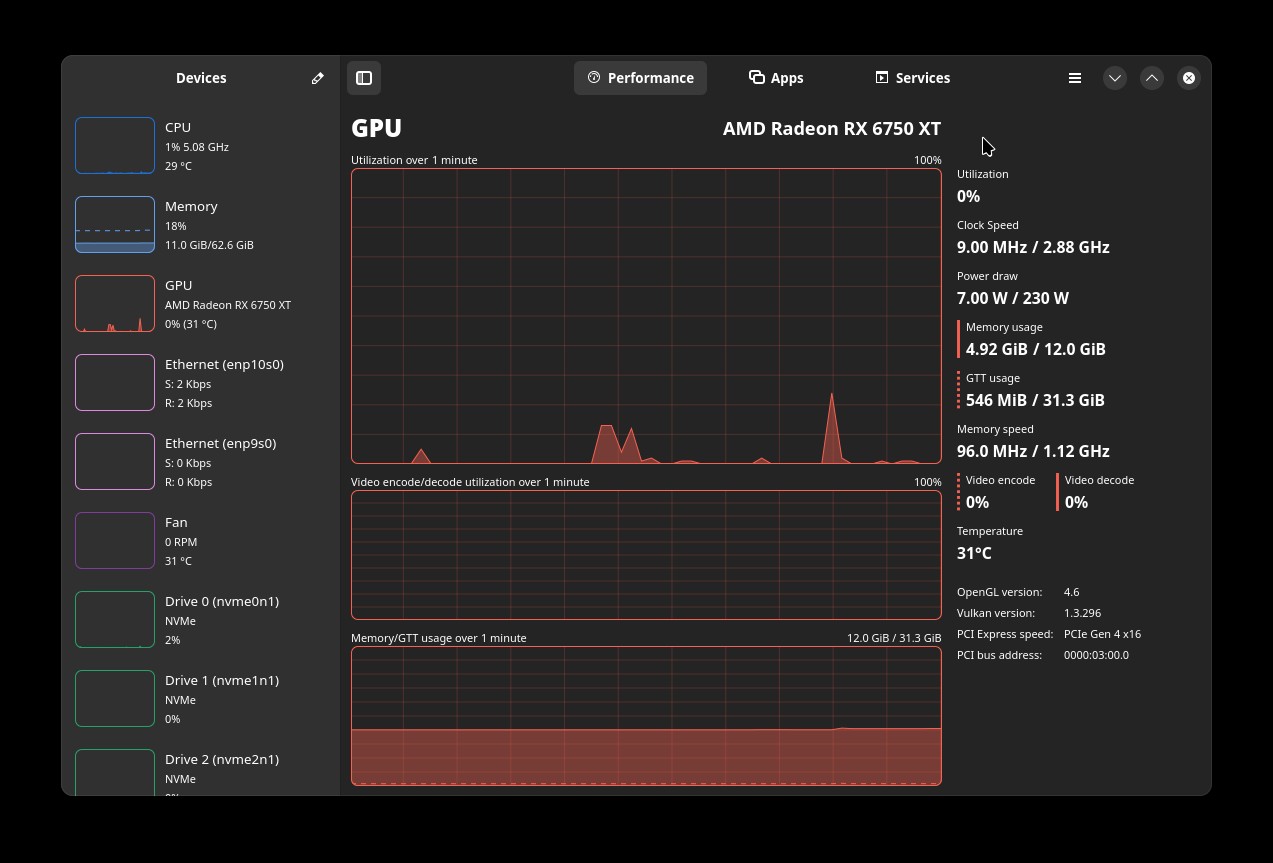Click the 12.0 GiB / 31.3 GiB graph label
This screenshot has height=863, width=1273.
(x=894, y=638)
